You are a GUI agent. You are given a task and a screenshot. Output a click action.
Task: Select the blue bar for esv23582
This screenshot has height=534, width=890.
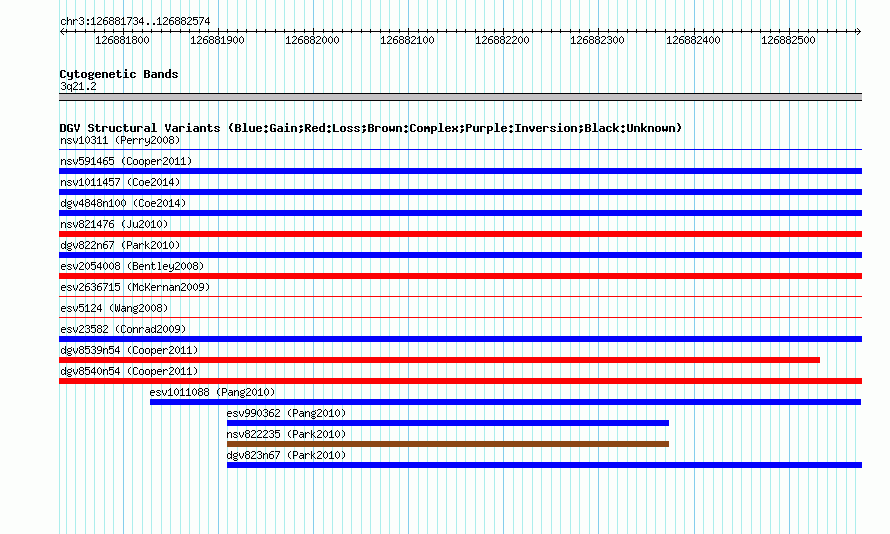click(x=460, y=339)
